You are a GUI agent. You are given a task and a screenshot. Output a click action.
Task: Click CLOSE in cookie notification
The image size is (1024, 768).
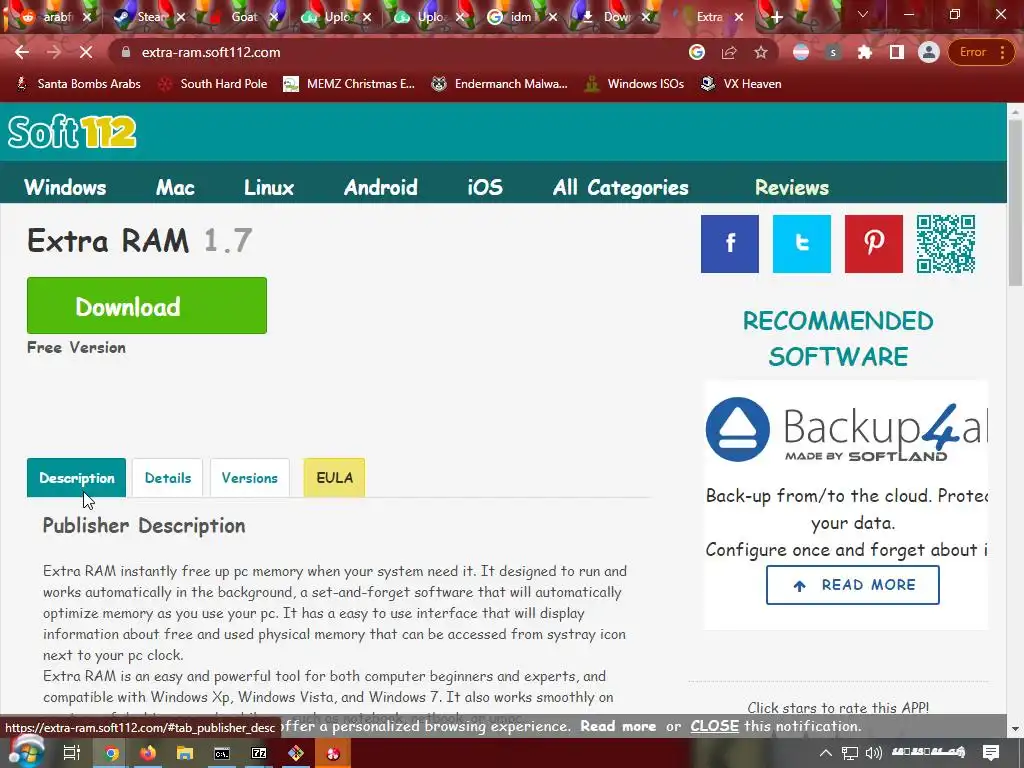714,726
